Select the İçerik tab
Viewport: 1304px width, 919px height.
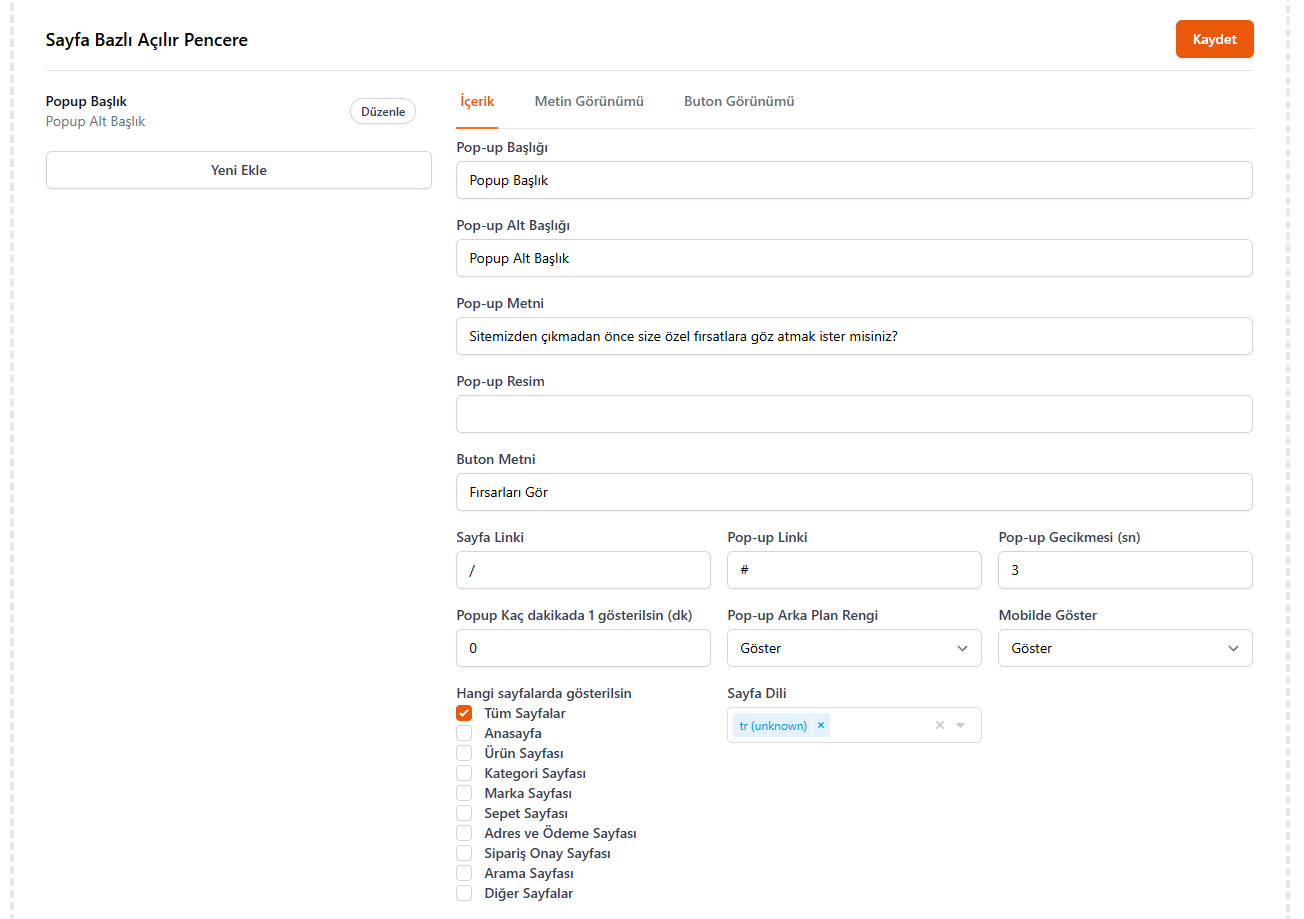[477, 102]
